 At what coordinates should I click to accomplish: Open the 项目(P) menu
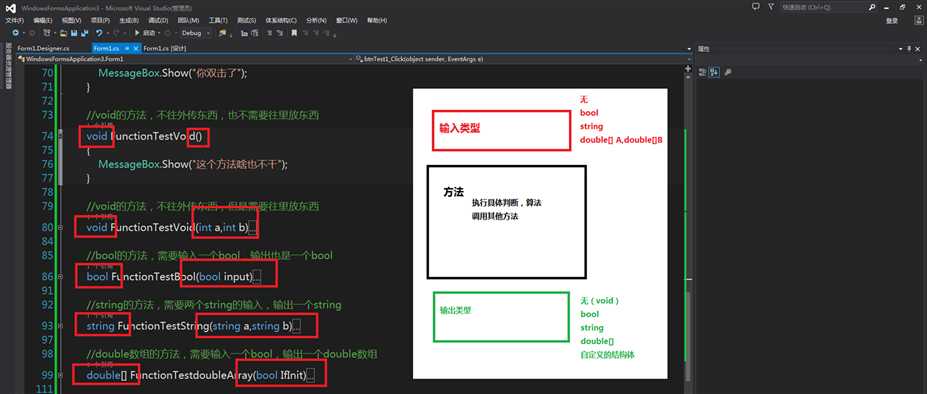[101, 20]
